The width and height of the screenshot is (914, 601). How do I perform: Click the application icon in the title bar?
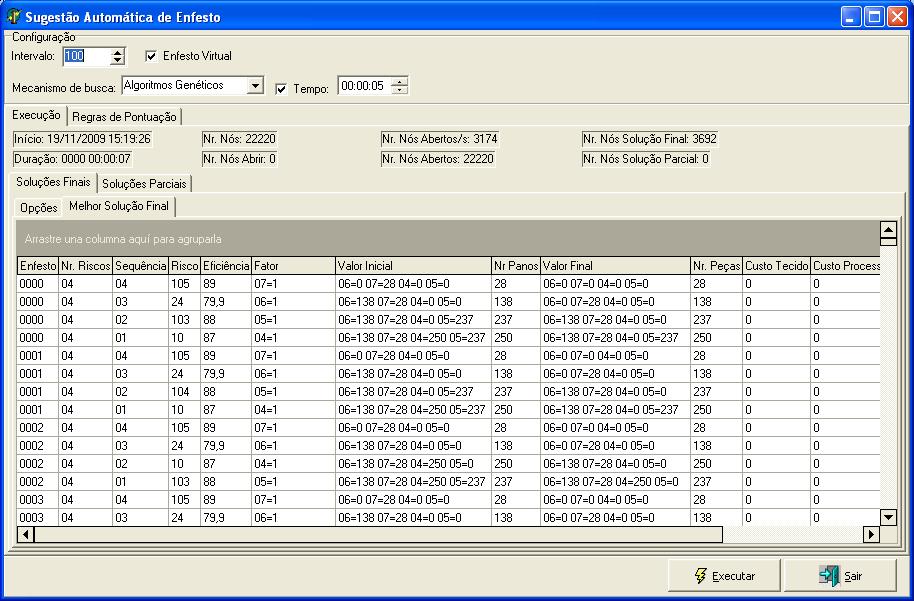(x=14, y=17)
